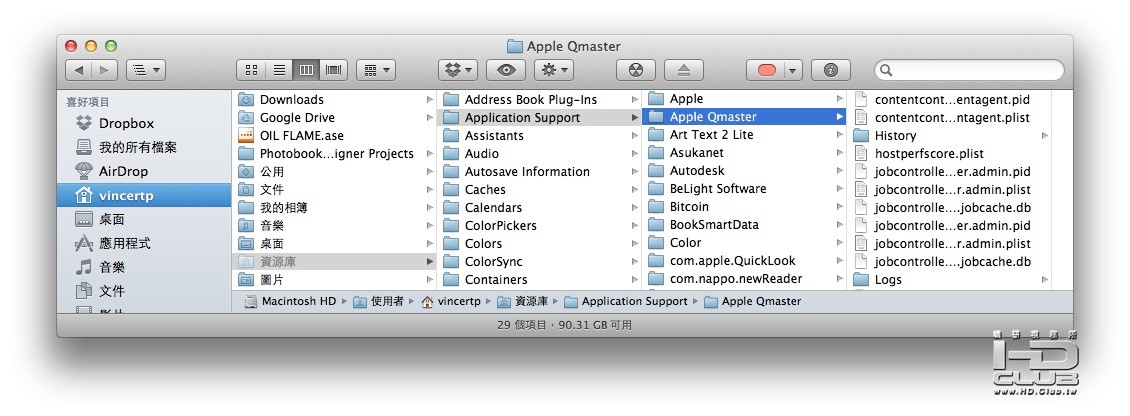Click the Quick Look eye icon

[x=506, y=70]
